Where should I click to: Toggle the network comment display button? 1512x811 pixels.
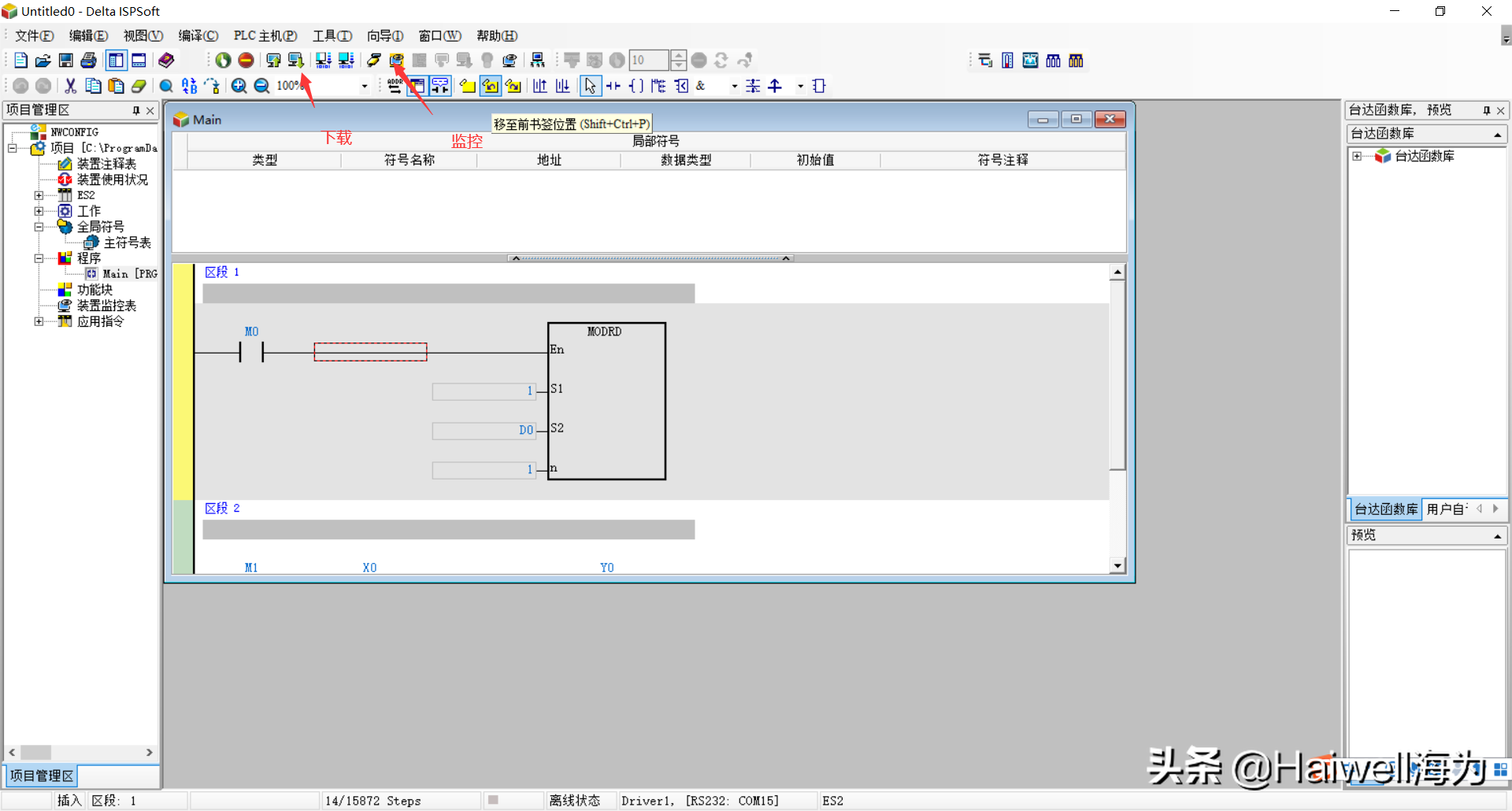[439, 86]
